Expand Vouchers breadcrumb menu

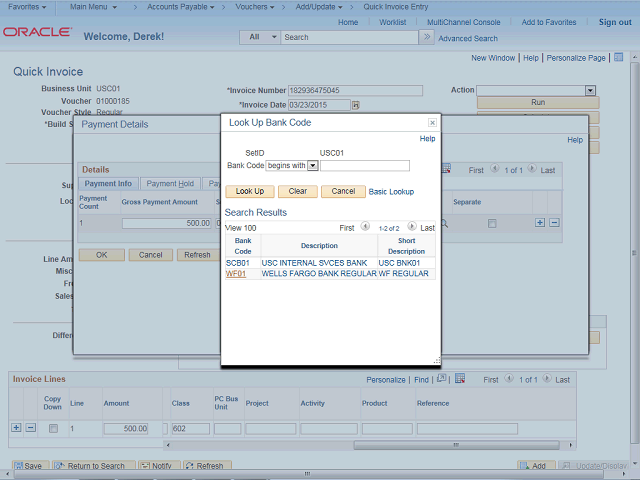click(255, 7)
